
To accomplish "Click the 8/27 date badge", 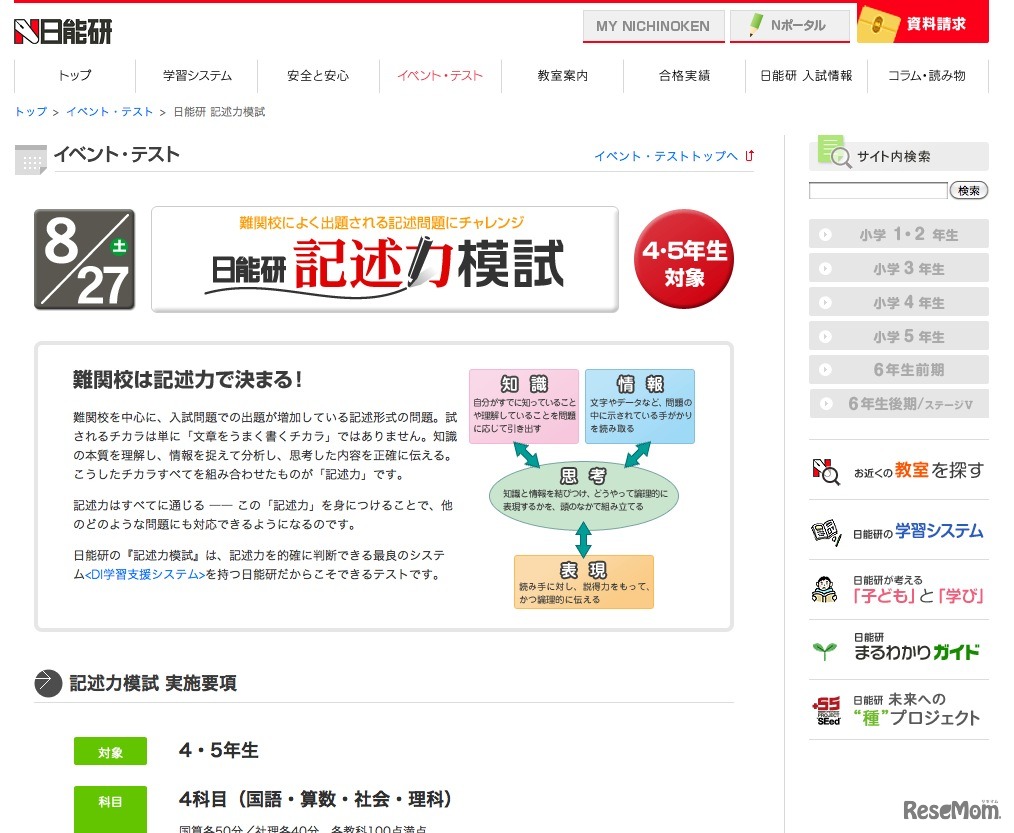I will (x=85, y=259).
